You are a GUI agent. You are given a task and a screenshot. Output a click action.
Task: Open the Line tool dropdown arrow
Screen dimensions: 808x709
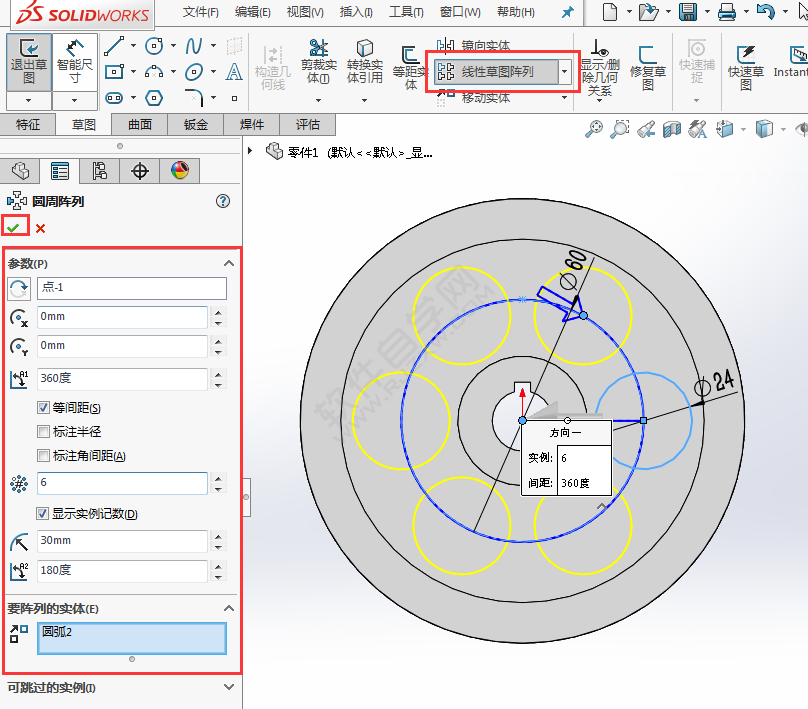133,45
